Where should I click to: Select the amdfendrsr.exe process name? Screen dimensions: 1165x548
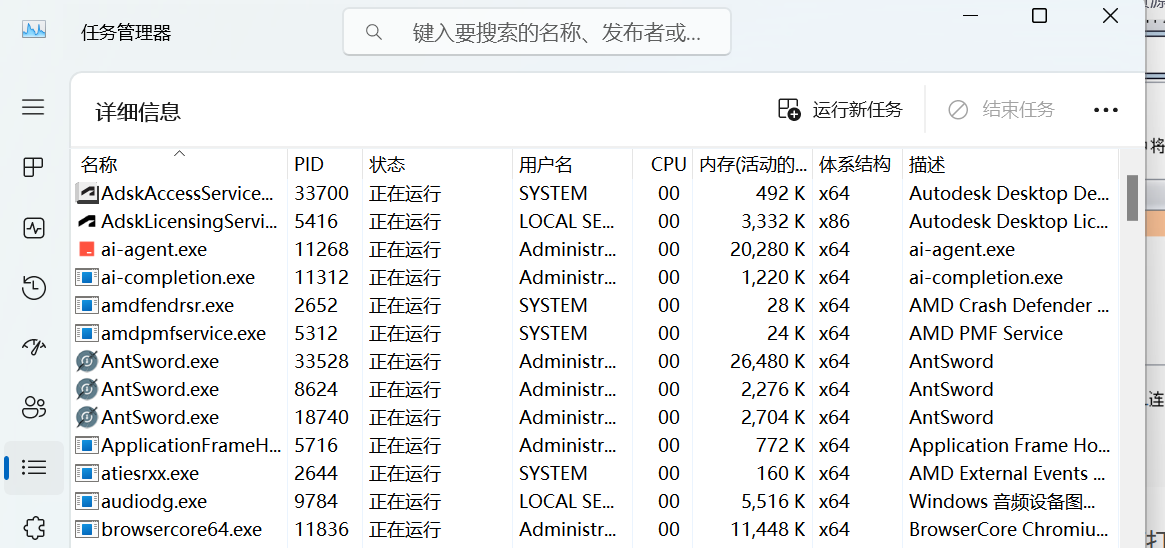pos(167,305)
